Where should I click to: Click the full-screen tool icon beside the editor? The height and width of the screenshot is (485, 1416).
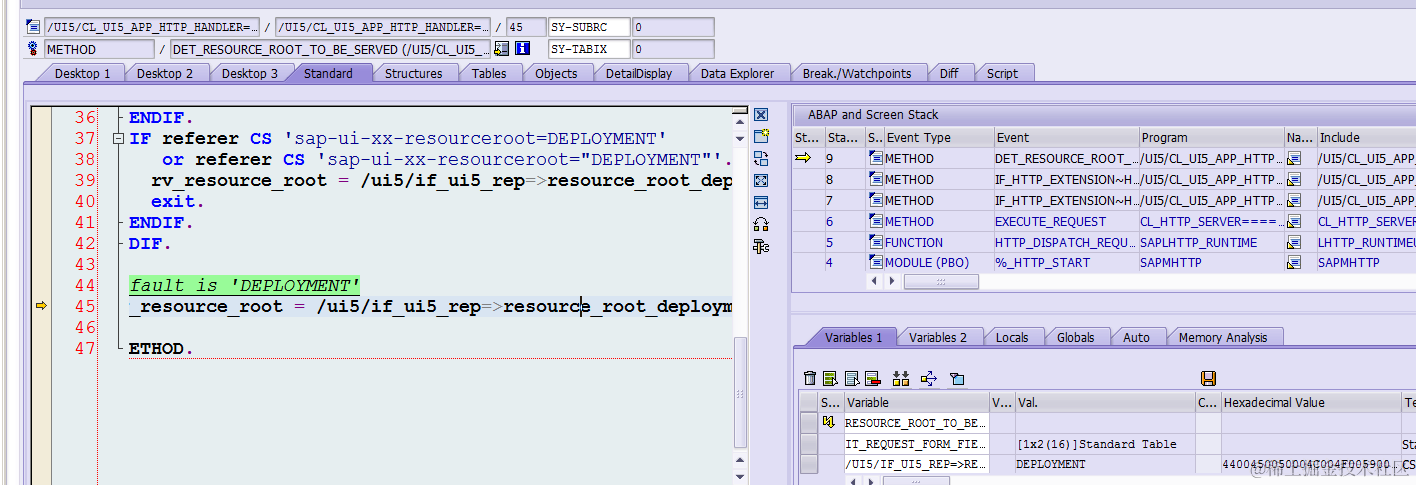click(761, 181)
